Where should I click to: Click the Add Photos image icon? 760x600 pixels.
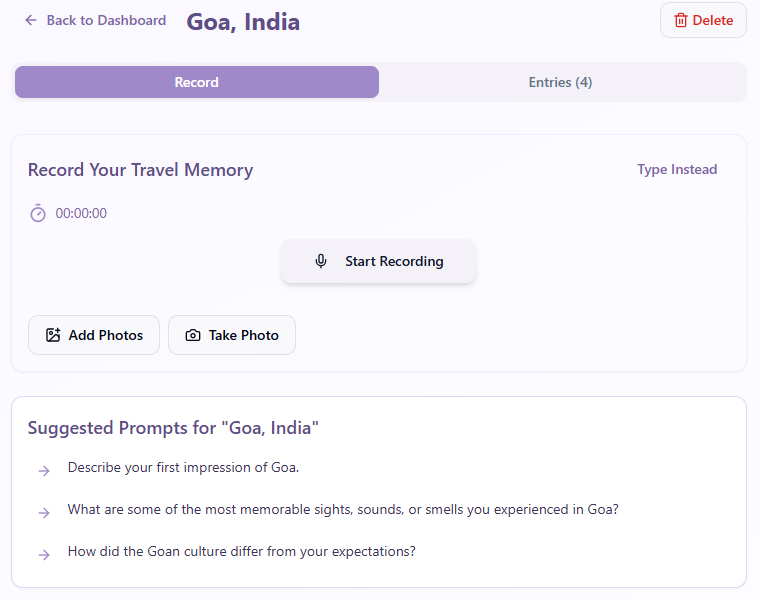pos(53,335)
